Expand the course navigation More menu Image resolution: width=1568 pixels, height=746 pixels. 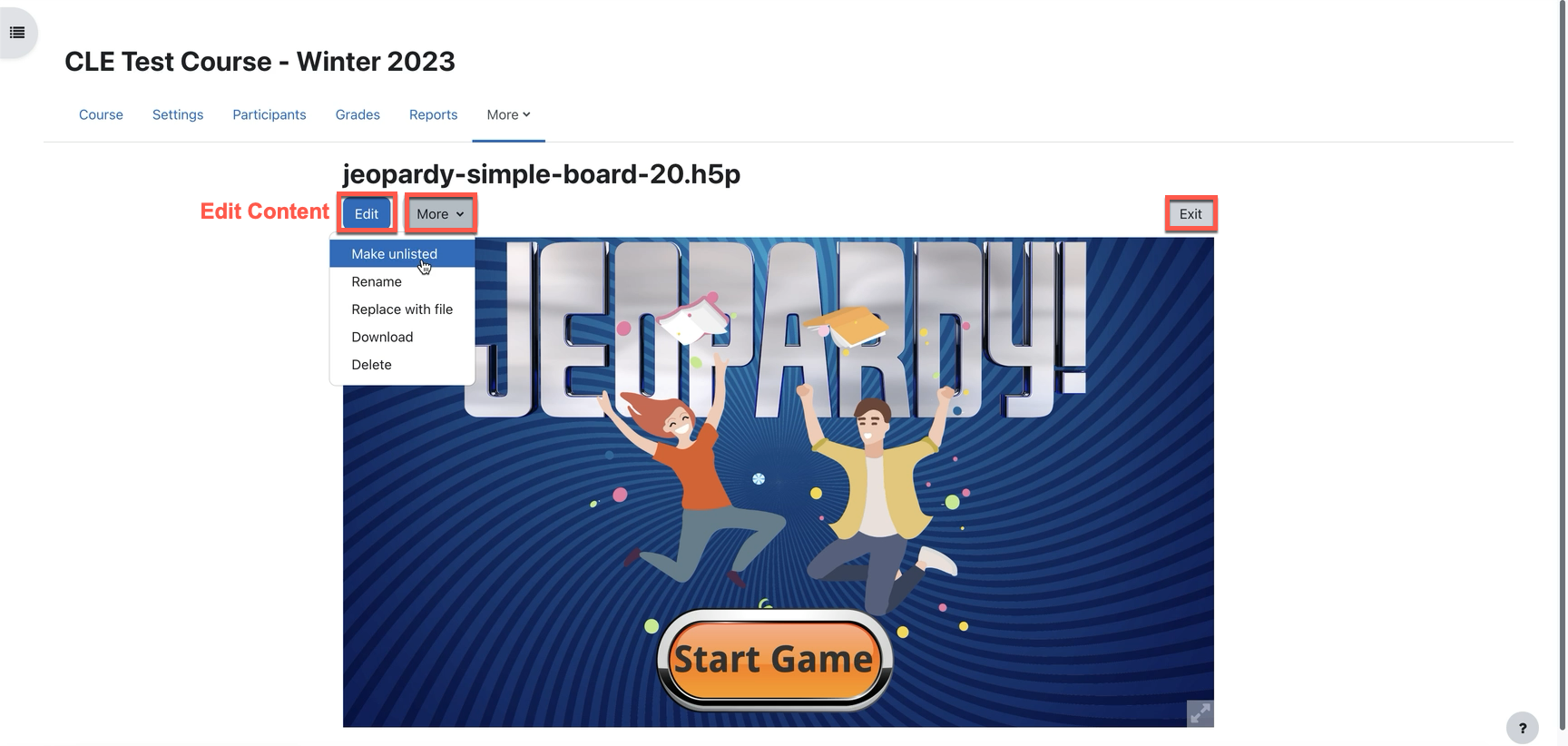pyautogui.click(x=508, y=114)
